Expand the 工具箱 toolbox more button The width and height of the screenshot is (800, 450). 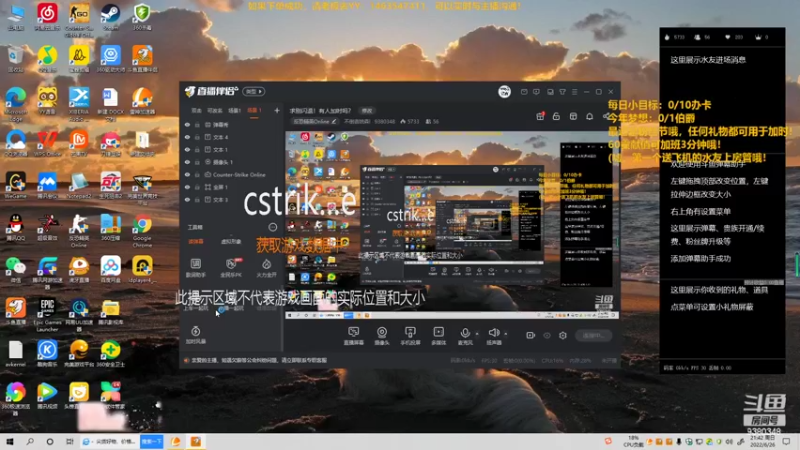(x=273, y=227)
